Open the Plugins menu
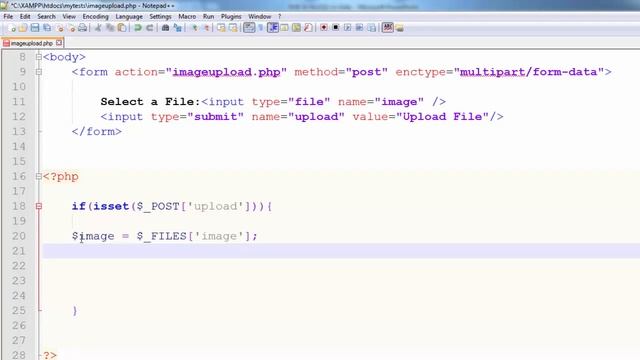This screenshot has height=360, width=640. tap(231, 17)
